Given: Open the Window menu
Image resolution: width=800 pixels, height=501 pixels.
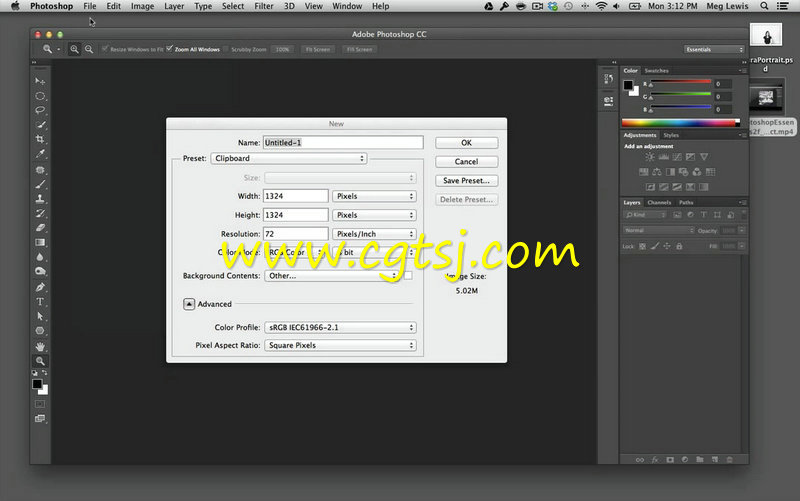Looking at the screenshot, I should click(347, 6).
